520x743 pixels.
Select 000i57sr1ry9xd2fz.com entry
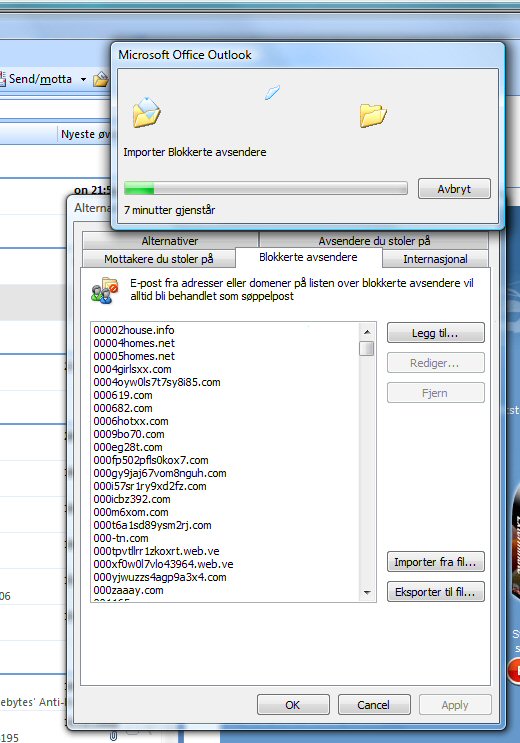pyautogui.click(x=150, y=486)
